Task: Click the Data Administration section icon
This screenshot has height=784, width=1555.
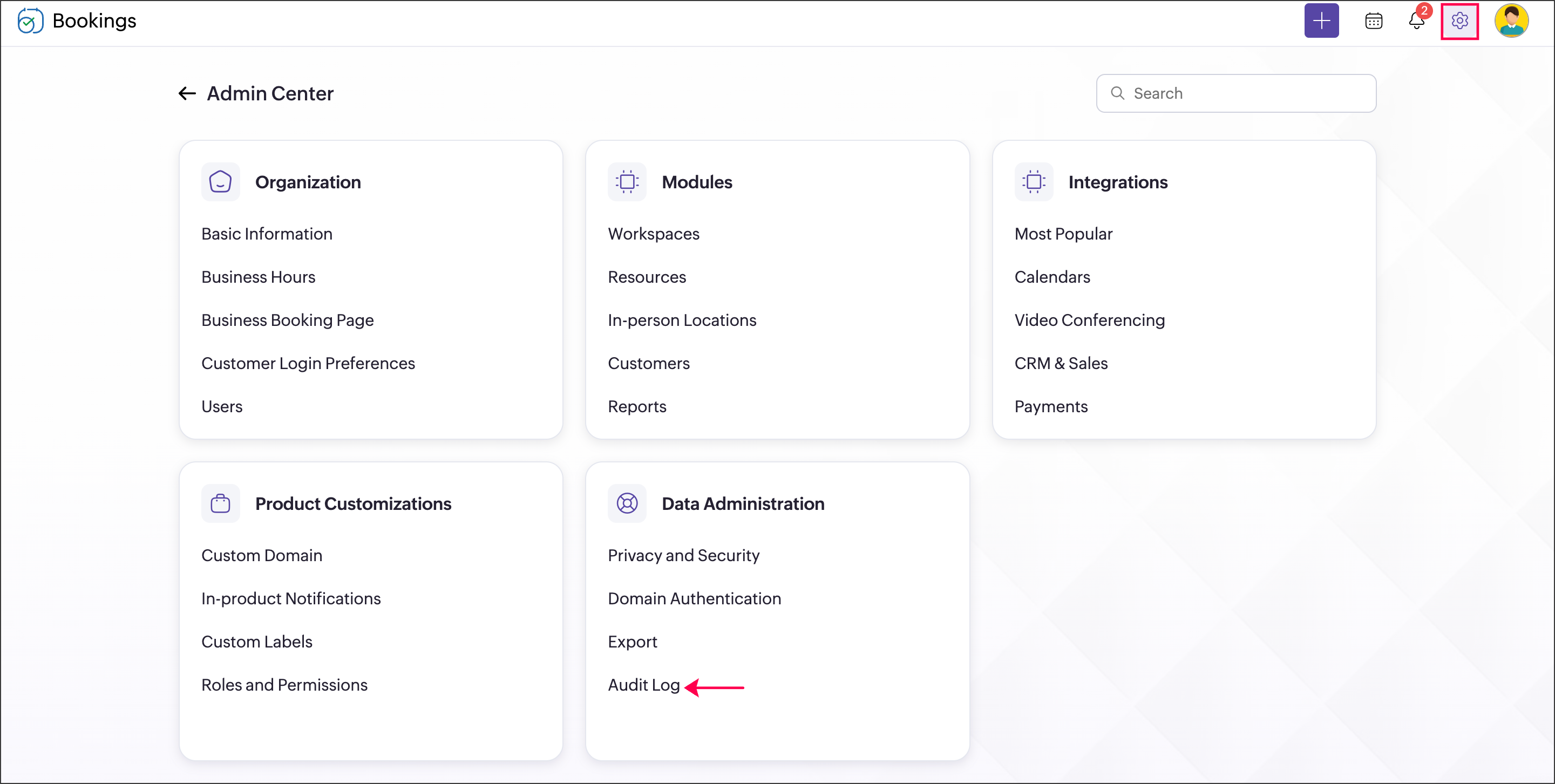Action: (x=627, y=503)
